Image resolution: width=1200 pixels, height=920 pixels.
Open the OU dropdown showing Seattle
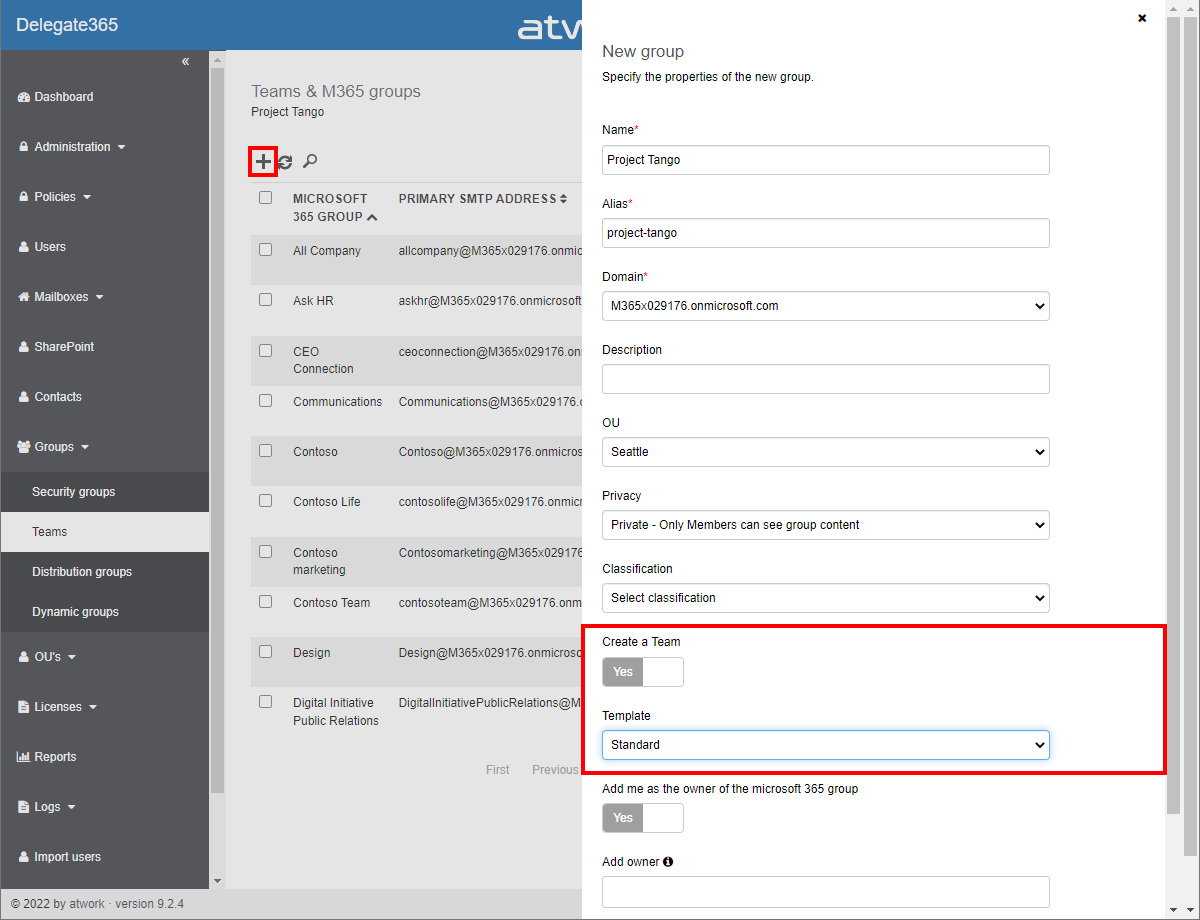[826, 452]
